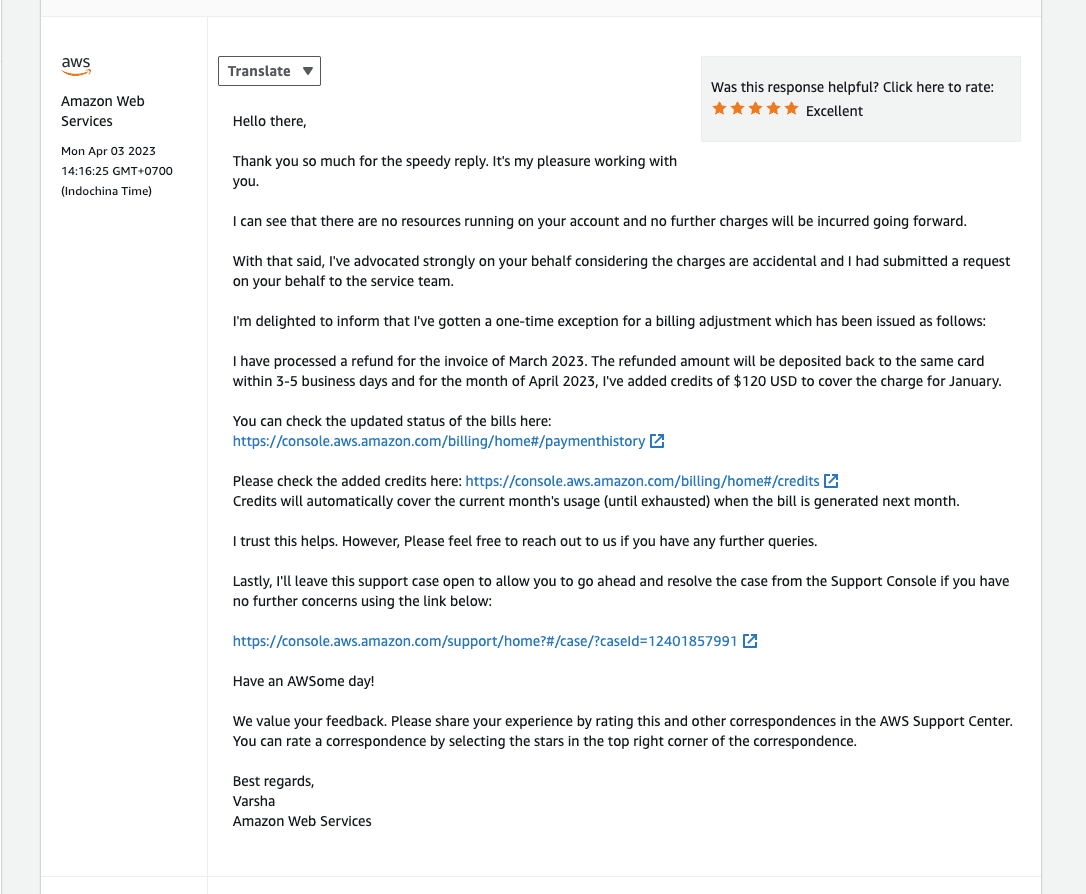This screenshot has height=894, width=1086.
Task: Click the Translate dropdown arrow
Action: pos(308,71)
